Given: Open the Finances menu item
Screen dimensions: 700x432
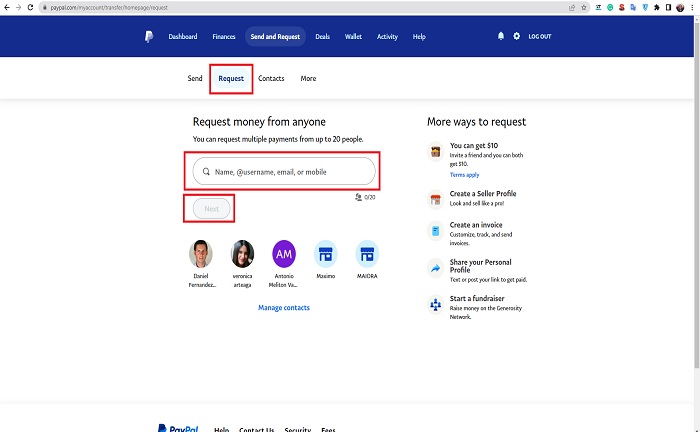Looking at the screenshot, I should 224,37.
